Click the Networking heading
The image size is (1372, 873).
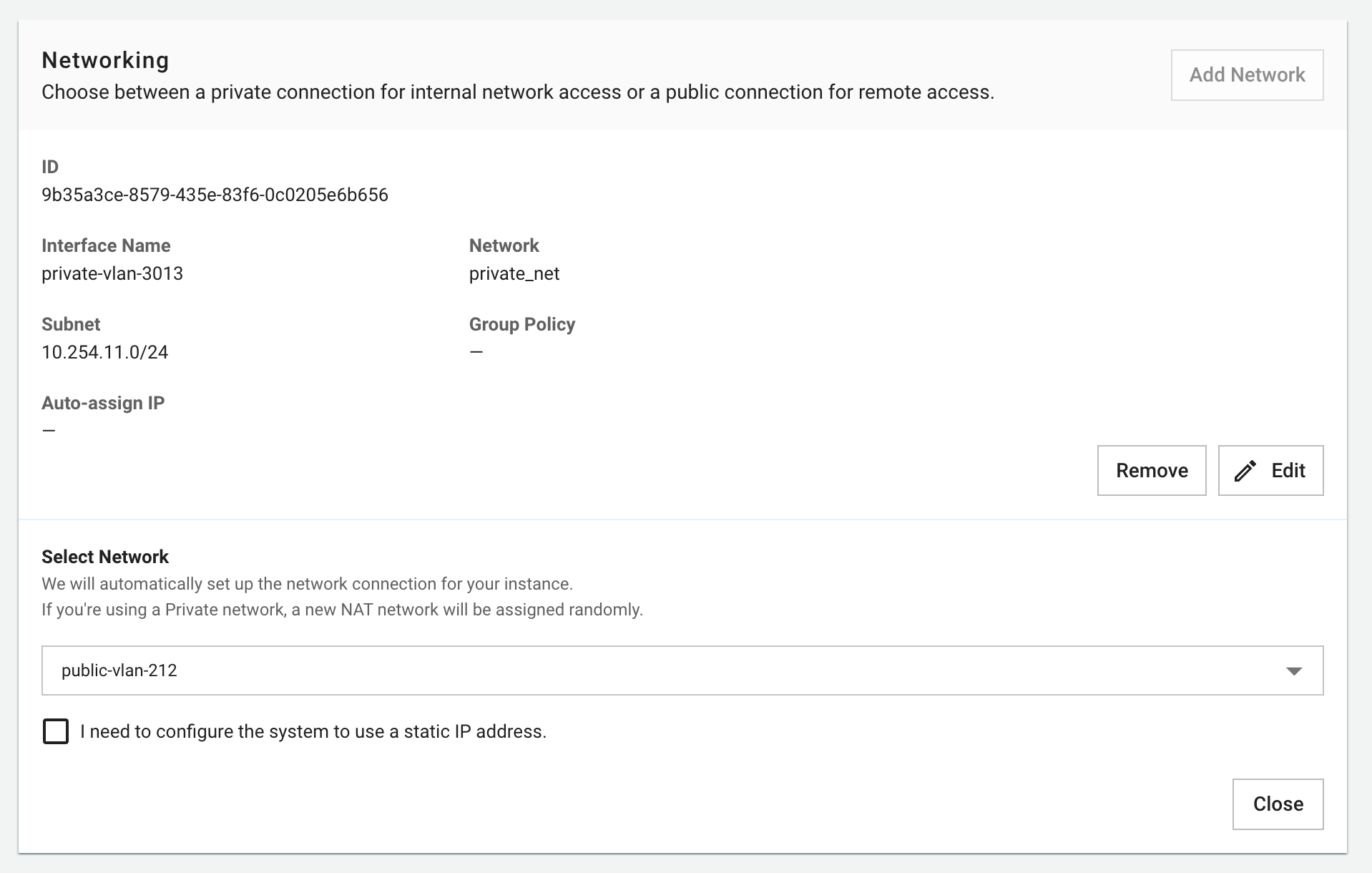105,60
